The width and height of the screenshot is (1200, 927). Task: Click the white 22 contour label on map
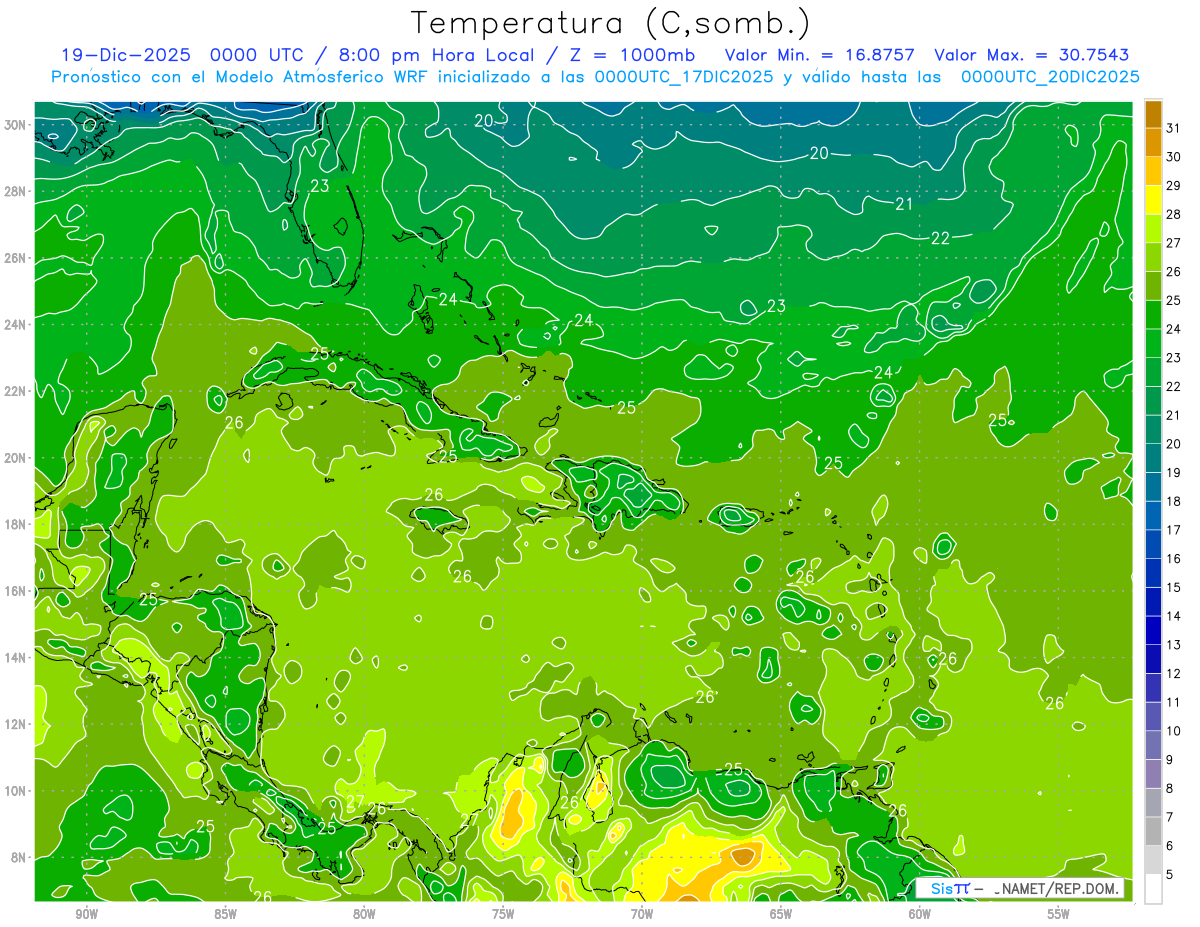[x=940, y=238]
